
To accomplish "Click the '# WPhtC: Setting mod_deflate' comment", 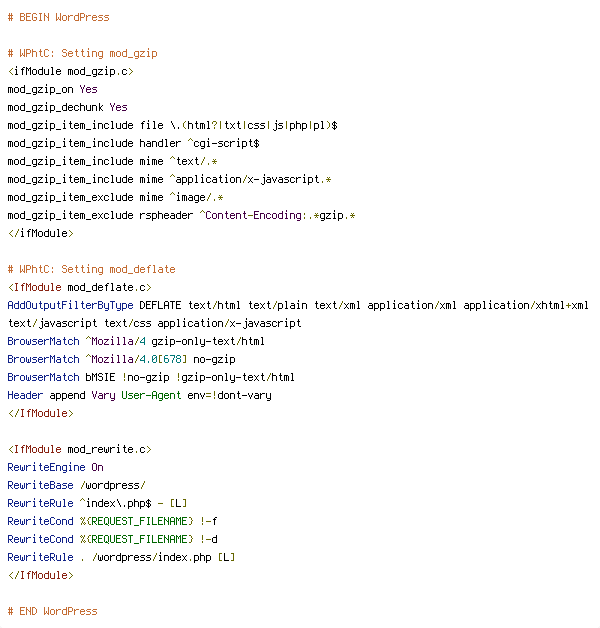I will (92, 270).
